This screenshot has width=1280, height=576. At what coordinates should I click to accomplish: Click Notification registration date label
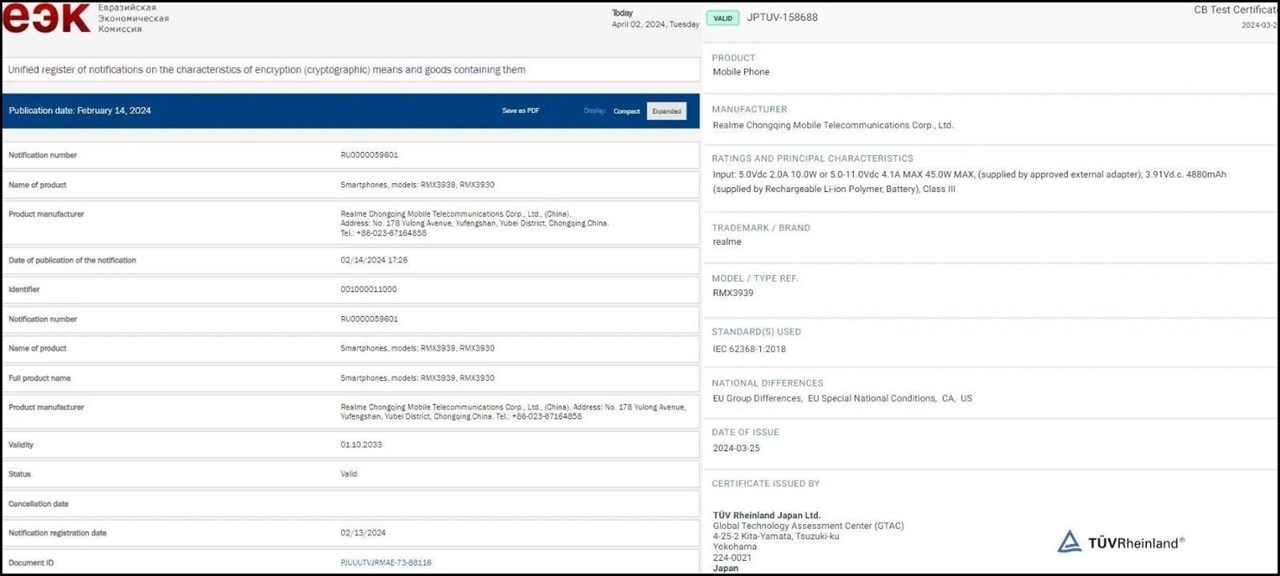[57, 533]
